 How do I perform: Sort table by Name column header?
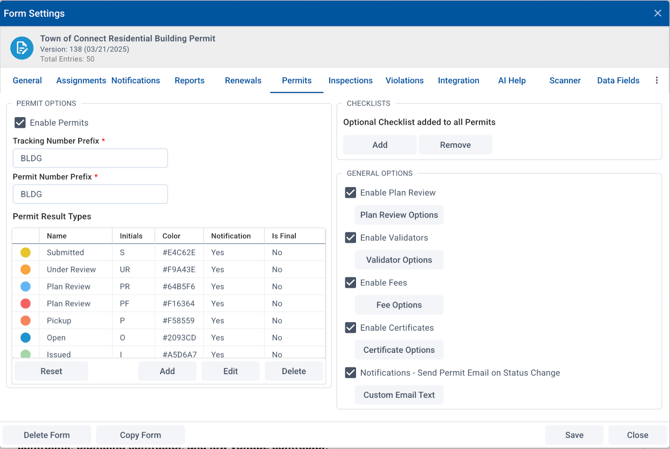pos(57,236)
